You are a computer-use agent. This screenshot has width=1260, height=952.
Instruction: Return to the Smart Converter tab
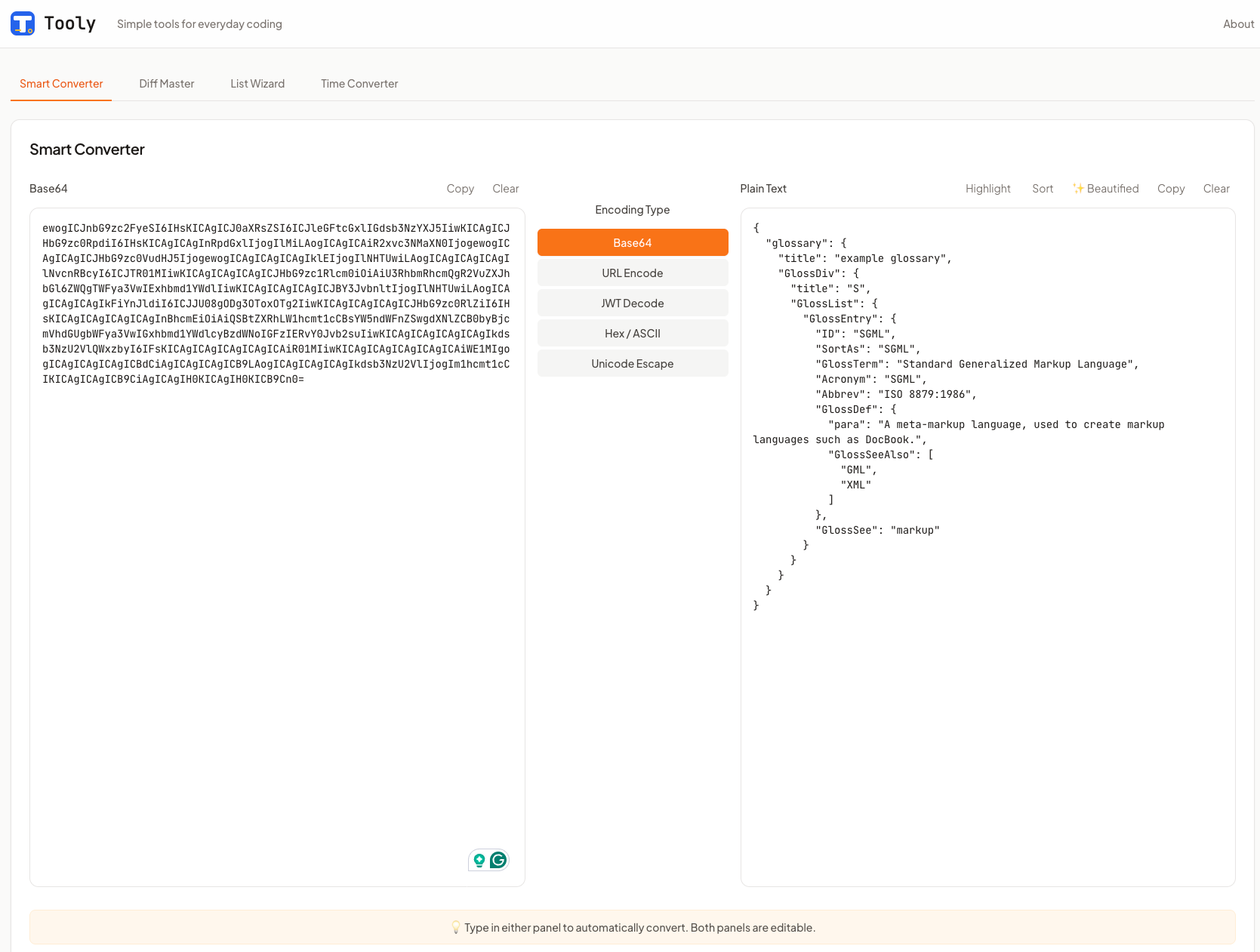coord(60,84)
